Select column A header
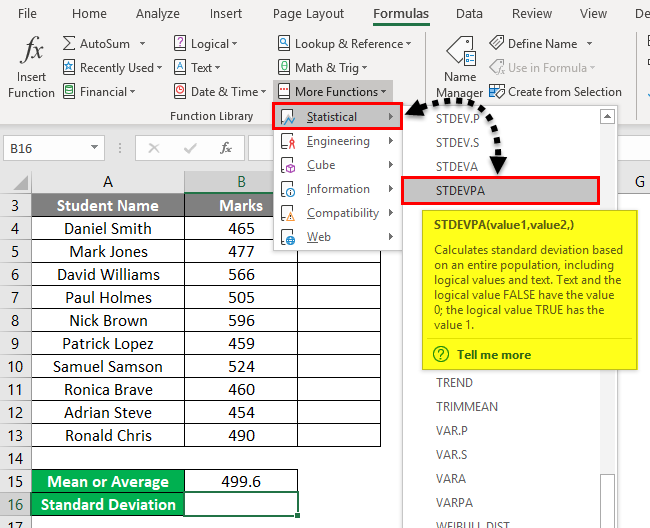This screenshot has width=650, height=528. point(107,181)
